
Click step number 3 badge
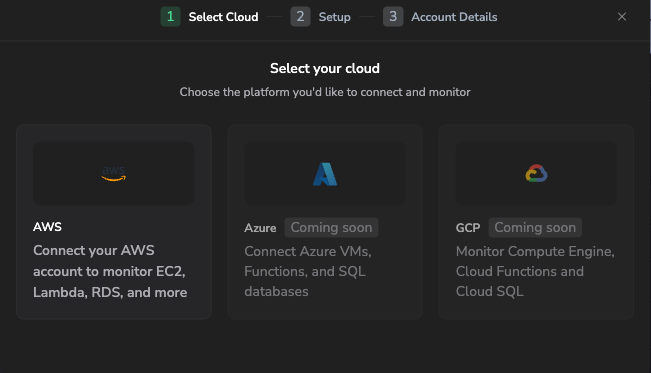click(393, 17)
